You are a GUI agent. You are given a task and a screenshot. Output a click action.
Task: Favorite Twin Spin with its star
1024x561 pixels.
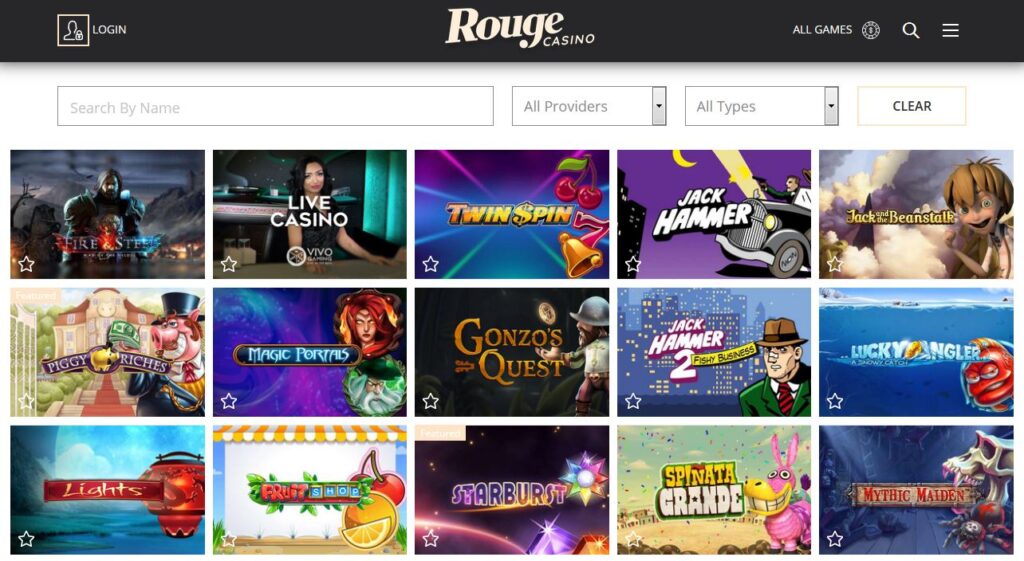tap(430, 264)
